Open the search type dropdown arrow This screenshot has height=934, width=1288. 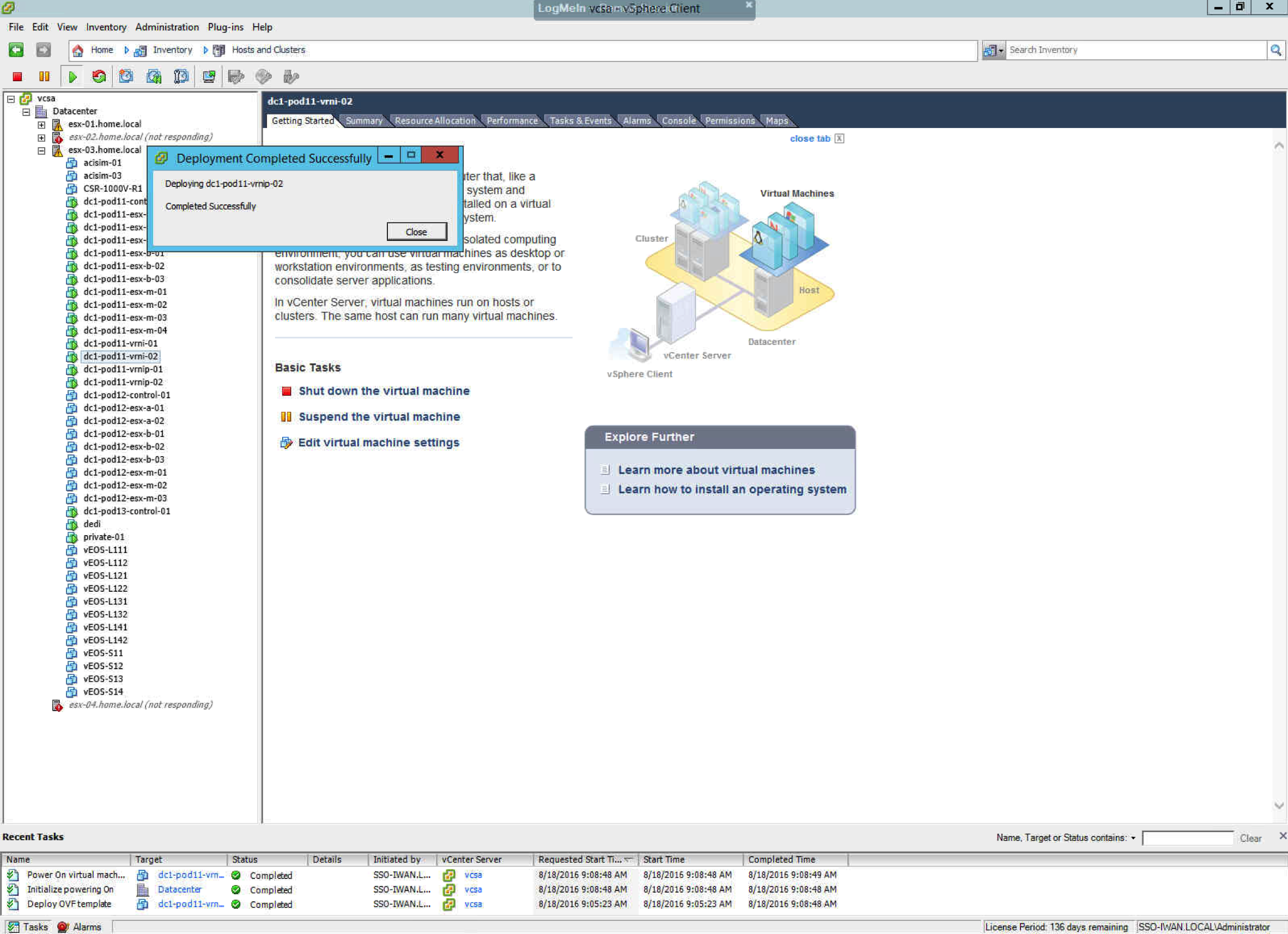(1001, 51)
